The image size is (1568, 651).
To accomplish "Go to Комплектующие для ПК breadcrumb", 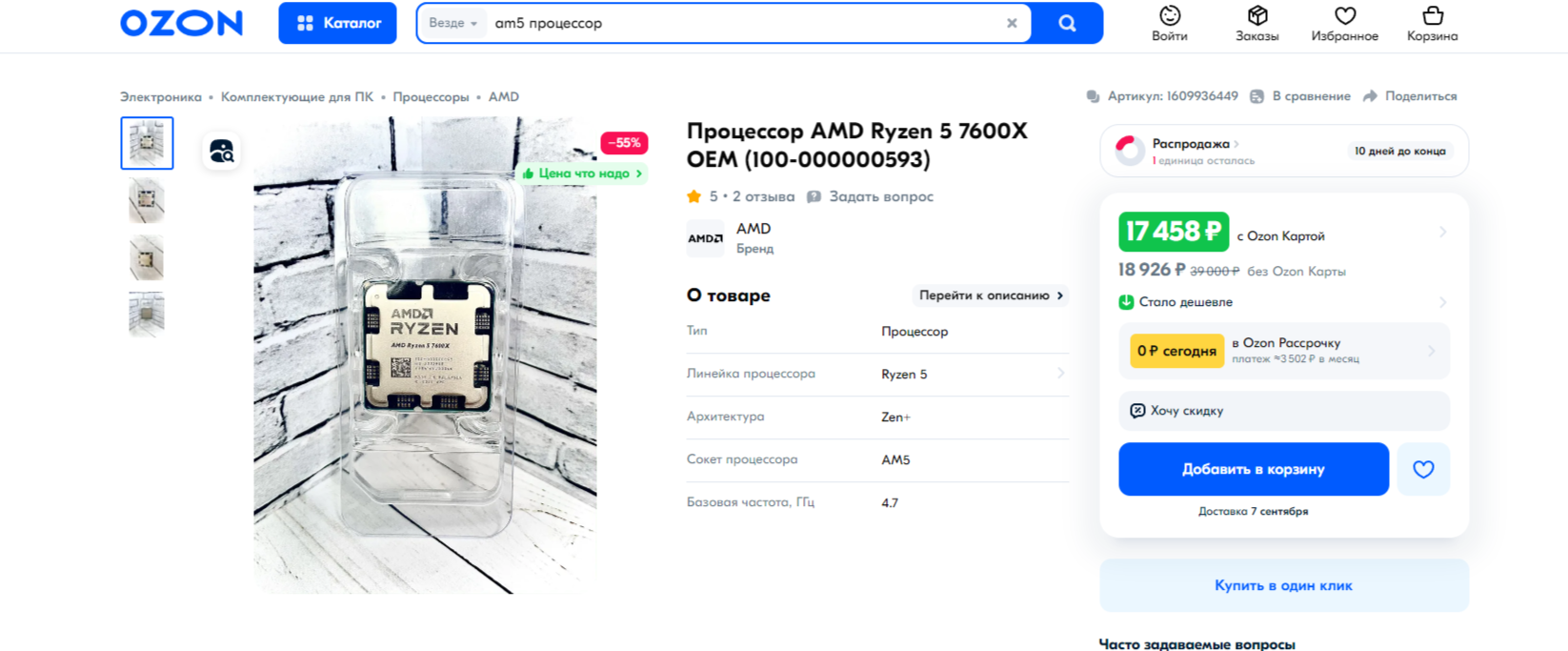I will click(x=297, y=97).
